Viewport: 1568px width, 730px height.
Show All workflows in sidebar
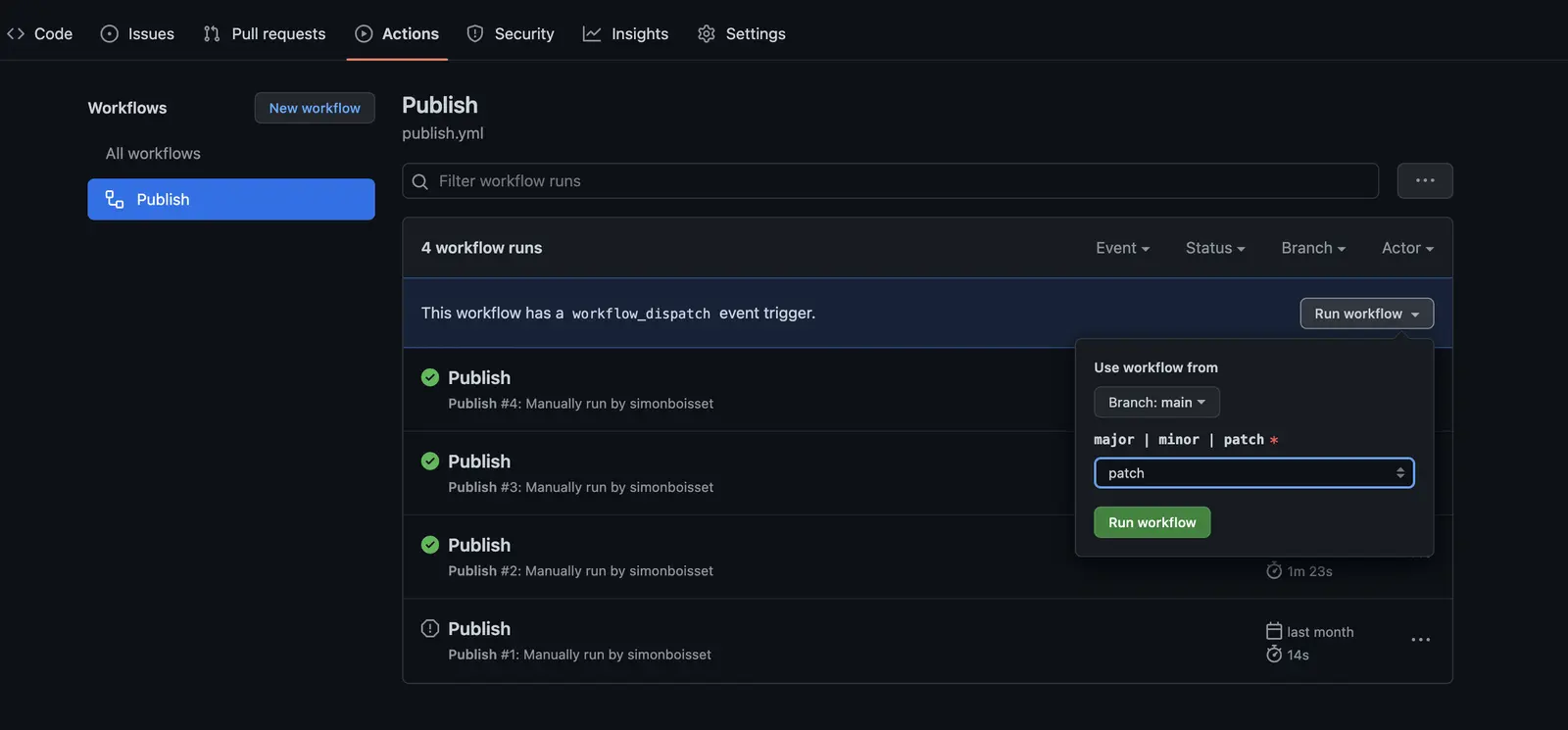(x=153, y=154)
